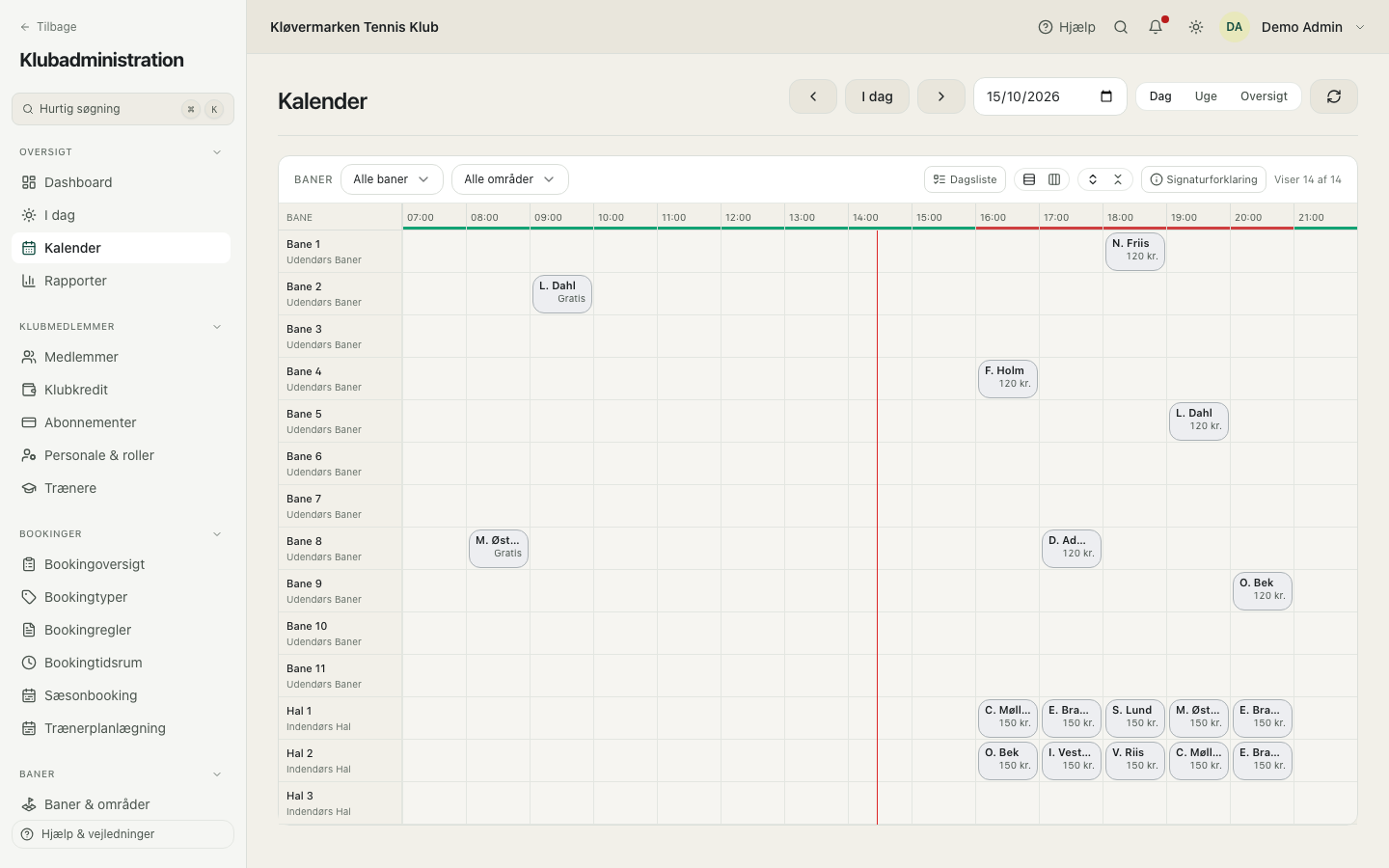Refresh the calendar view
This screenshot has width=1389, height=868.
1334,96
